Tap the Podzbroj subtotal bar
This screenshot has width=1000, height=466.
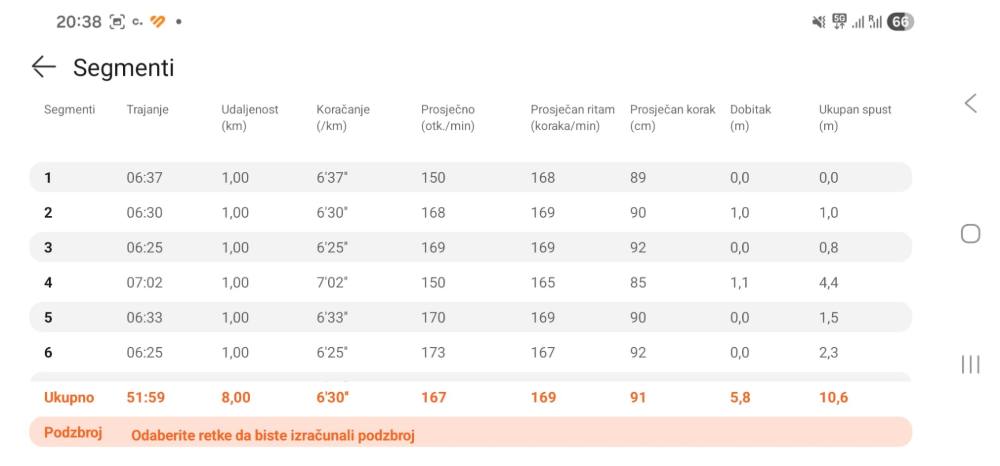[x=471, y=432]
